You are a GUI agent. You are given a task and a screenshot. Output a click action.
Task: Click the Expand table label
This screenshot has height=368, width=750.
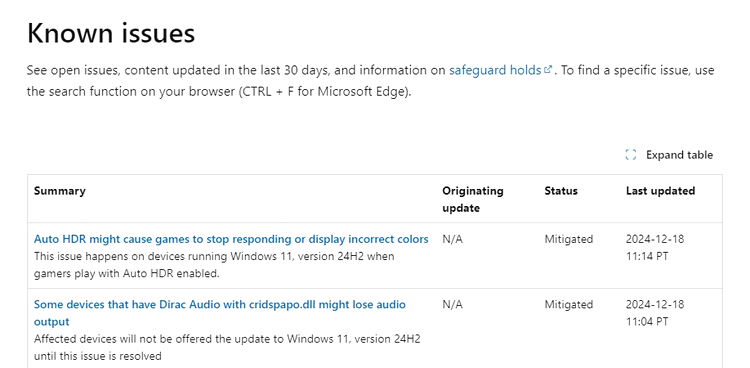(x=679, y=155)
